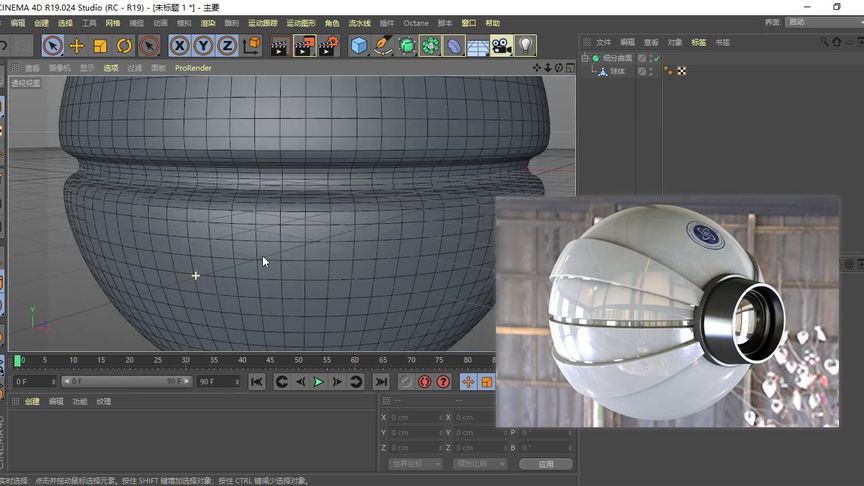
Task: Click the 应用 apply button
Action: pyautogui.click(x=545, y=464)
